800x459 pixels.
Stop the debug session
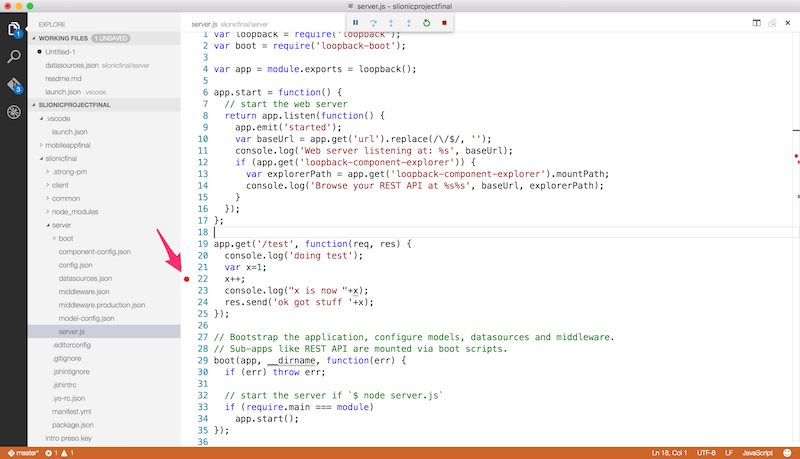pos(444,23)
